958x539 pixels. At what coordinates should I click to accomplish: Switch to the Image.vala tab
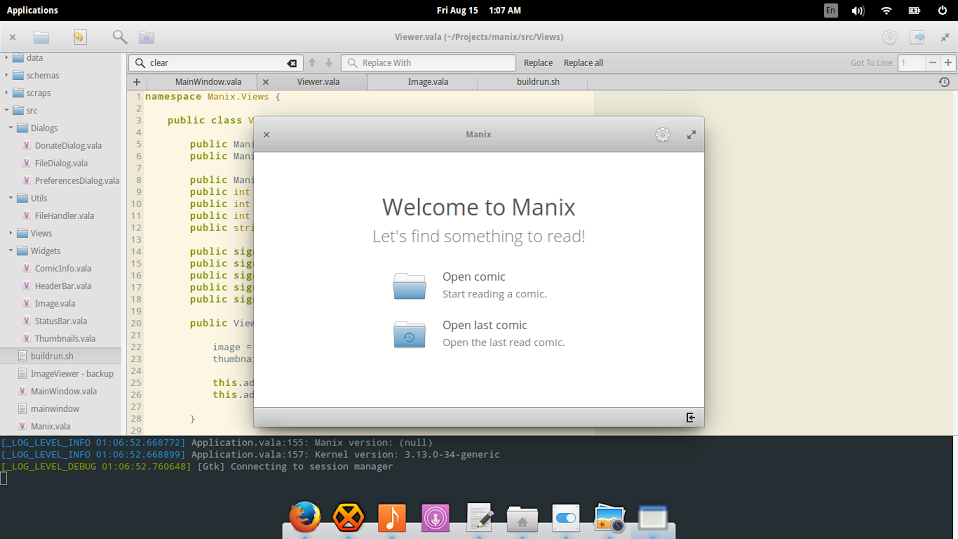pos(428,82)
